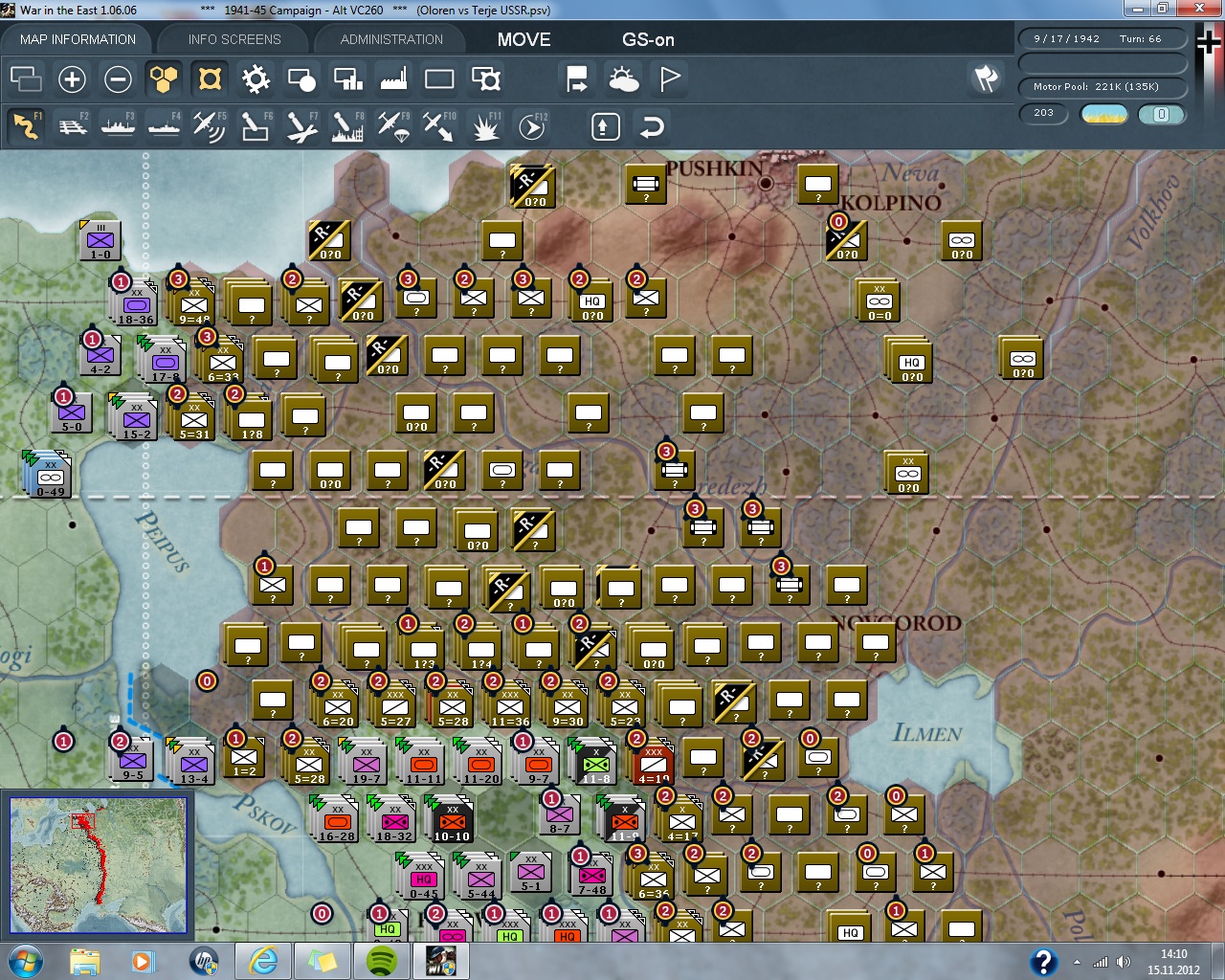This screenshot has height=980, width=1225.
Task: Select the orange armored unit labeled 16-28
Action: 337,820
